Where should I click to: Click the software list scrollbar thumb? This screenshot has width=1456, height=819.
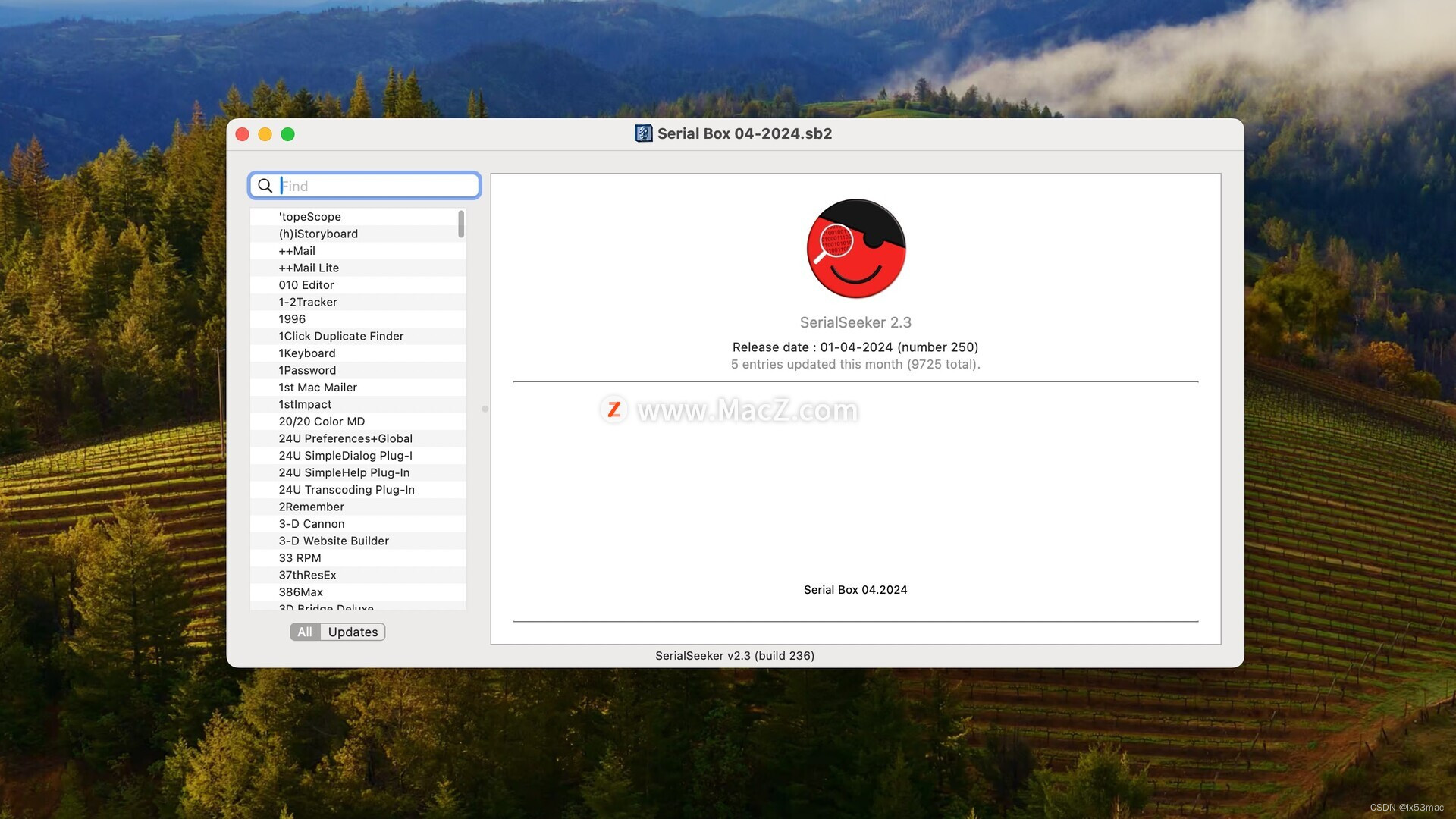coord(461,224)
